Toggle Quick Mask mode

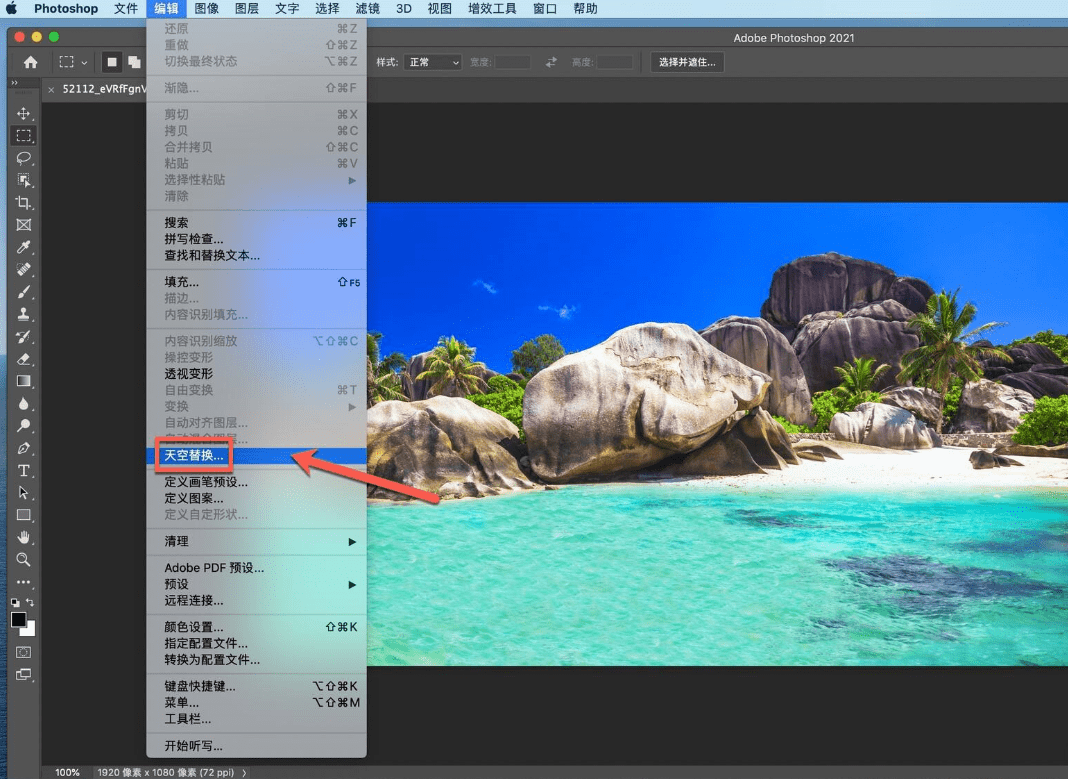tap(23, 652)
